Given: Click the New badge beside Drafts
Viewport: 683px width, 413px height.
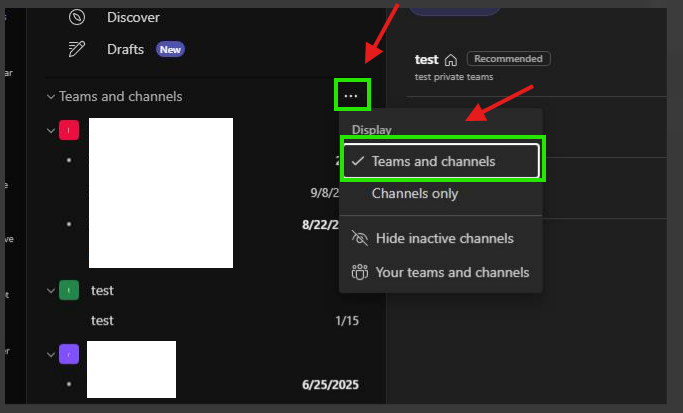Looking at the screenshot, I should tap(170, 50).
